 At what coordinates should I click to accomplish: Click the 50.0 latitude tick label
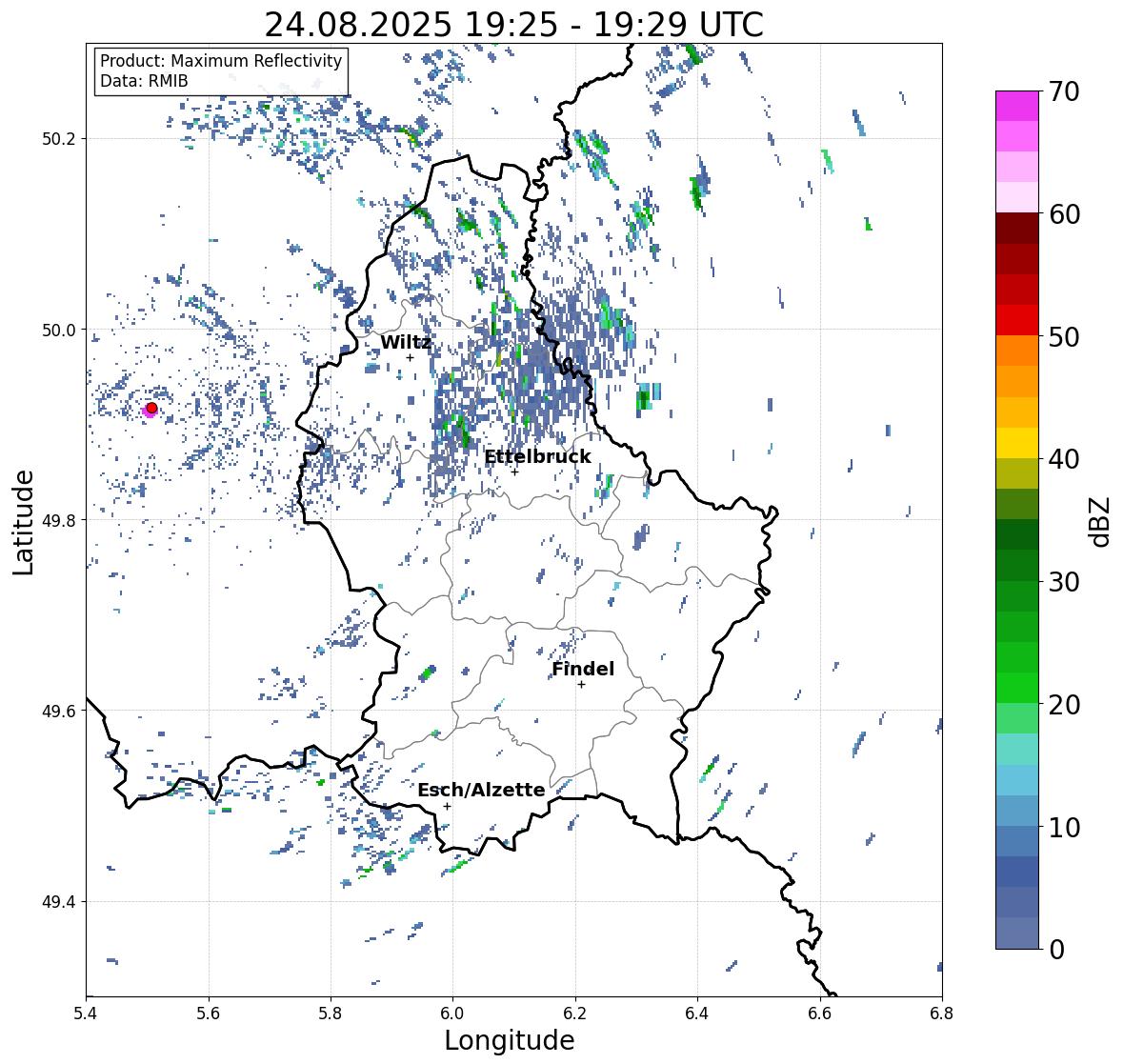click(59, 331)
